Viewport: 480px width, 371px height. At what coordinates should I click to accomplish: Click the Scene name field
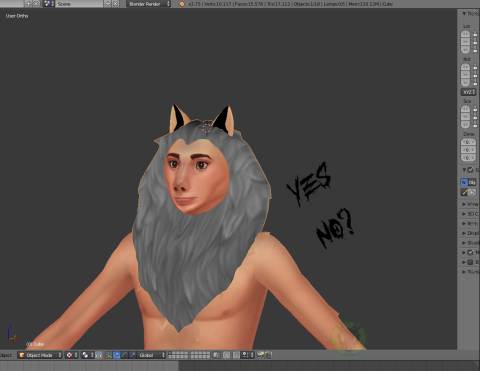pos(79,4)
